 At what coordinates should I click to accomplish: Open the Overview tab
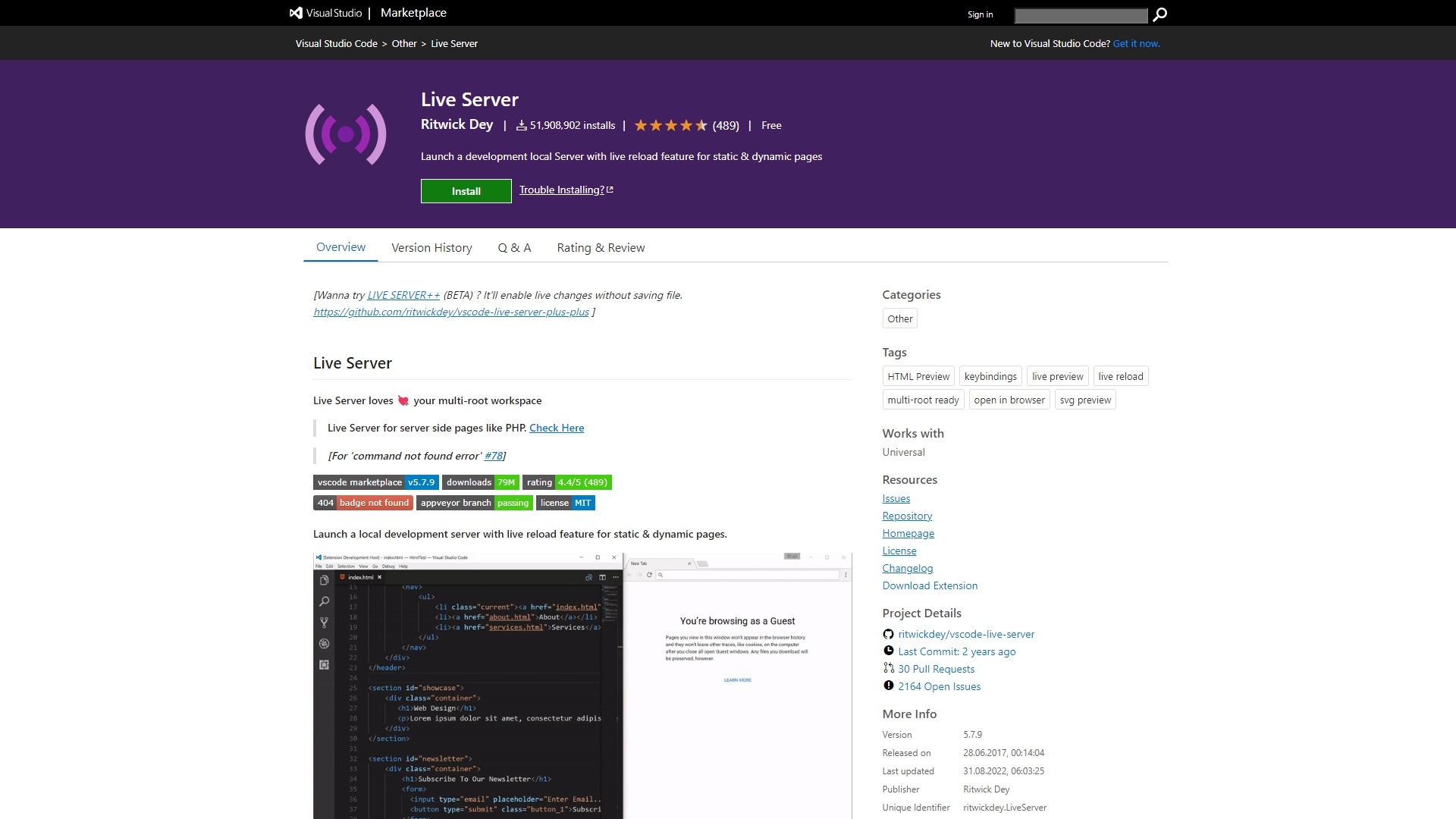[340, 247]
